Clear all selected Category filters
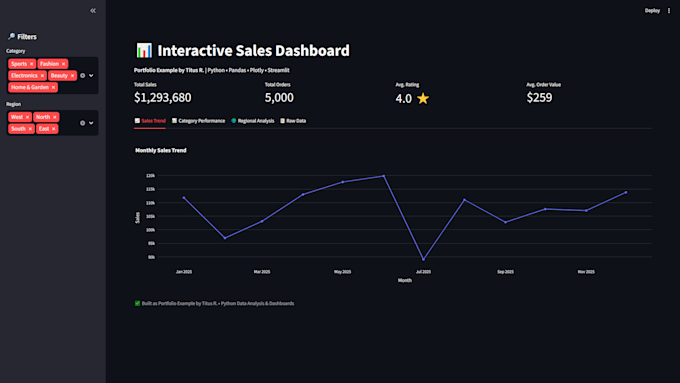The height and width of the screenshot is (383, 680). (x=82, y=75)
